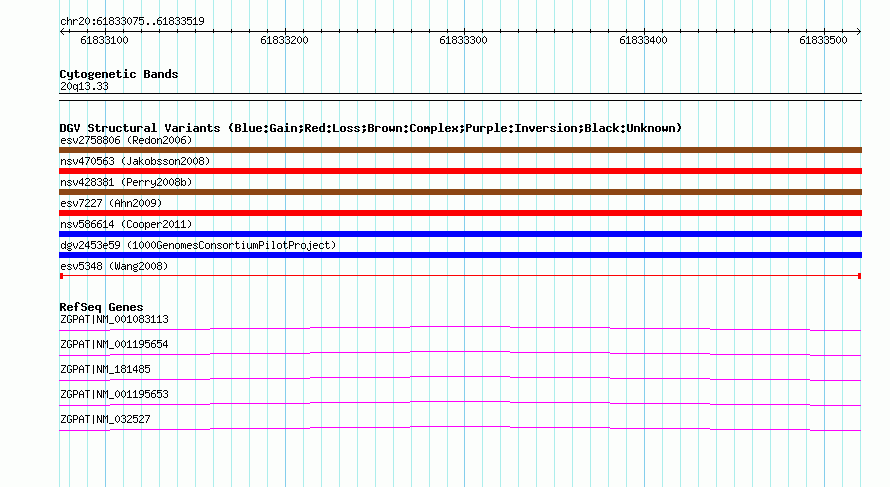Click variant label esv5348 (Wang2008)
Screen dimensions: 890x487
114,266
